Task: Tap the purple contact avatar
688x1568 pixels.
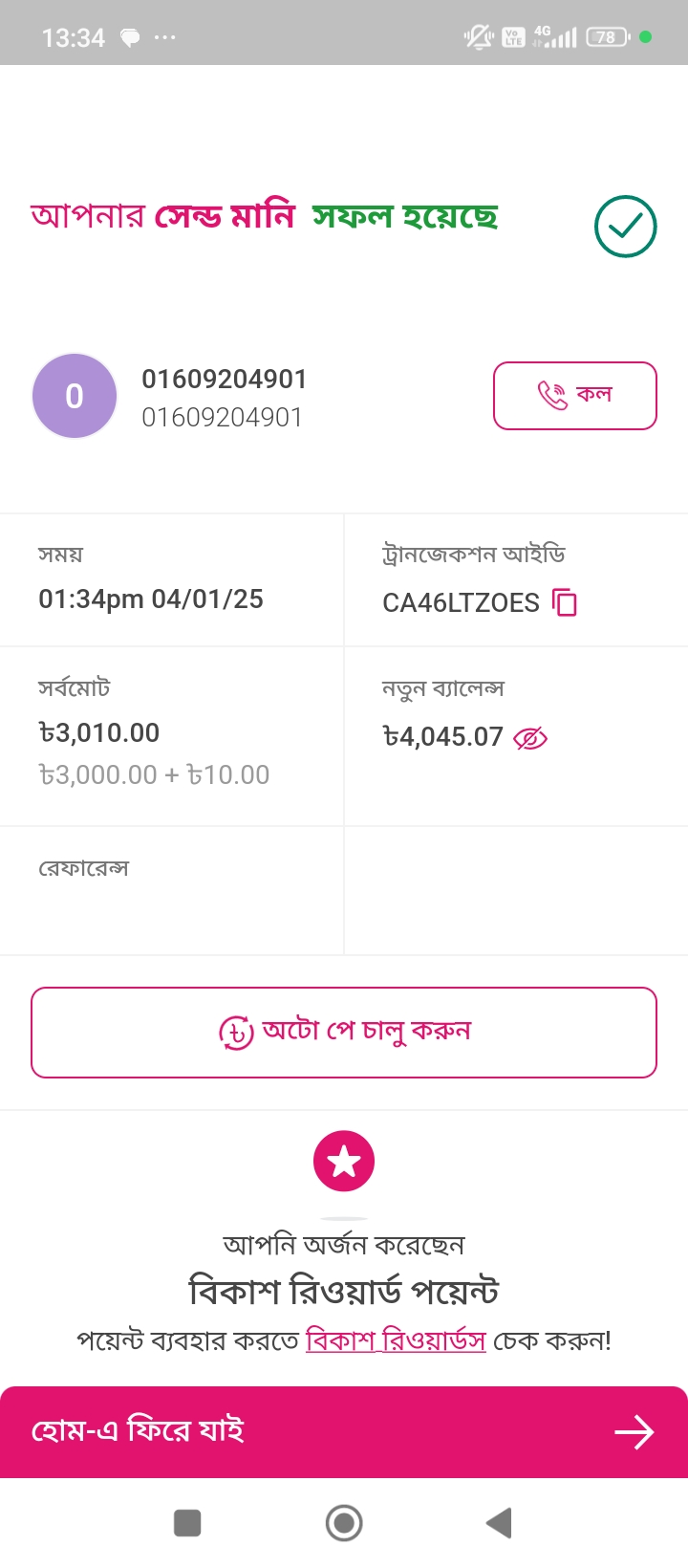Action: 75,396
